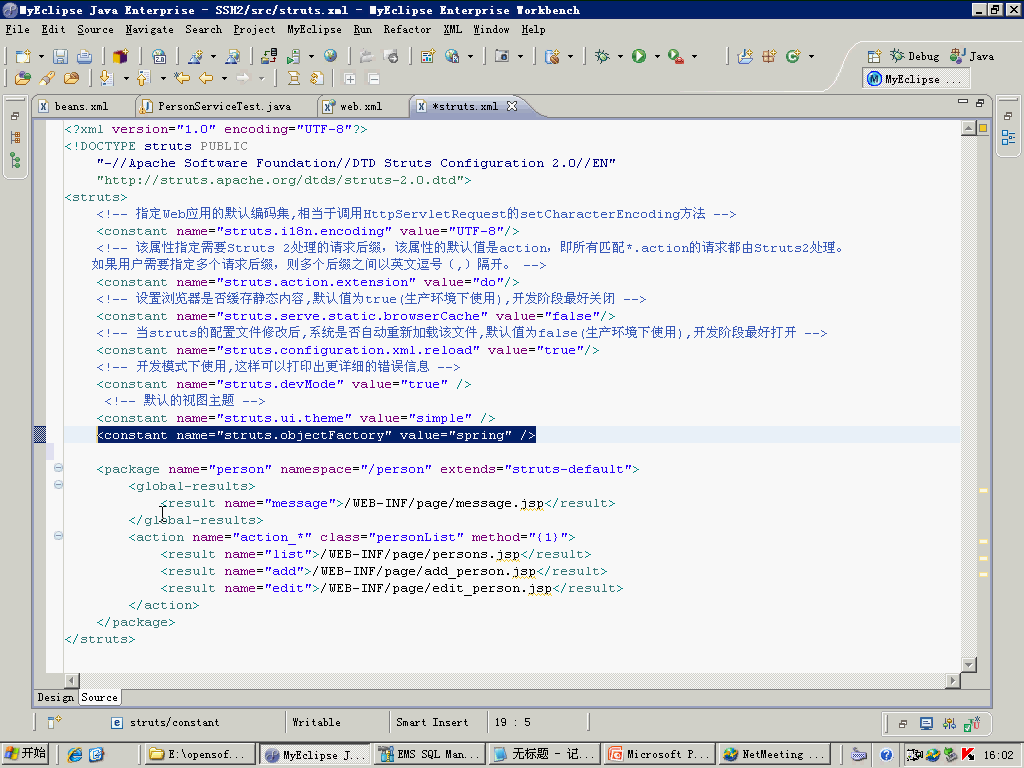
Task: Open the XML menu
Action: [x=453, y=29]
